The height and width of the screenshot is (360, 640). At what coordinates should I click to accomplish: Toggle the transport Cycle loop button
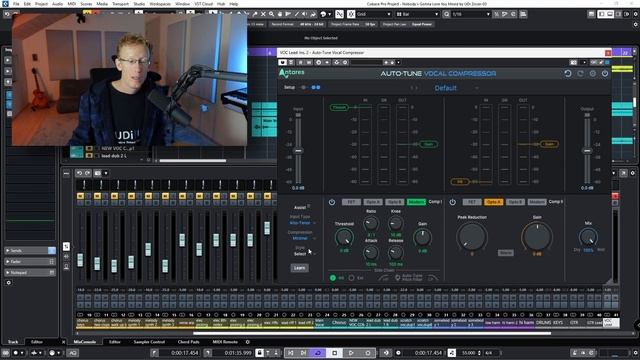click(318, 353)
